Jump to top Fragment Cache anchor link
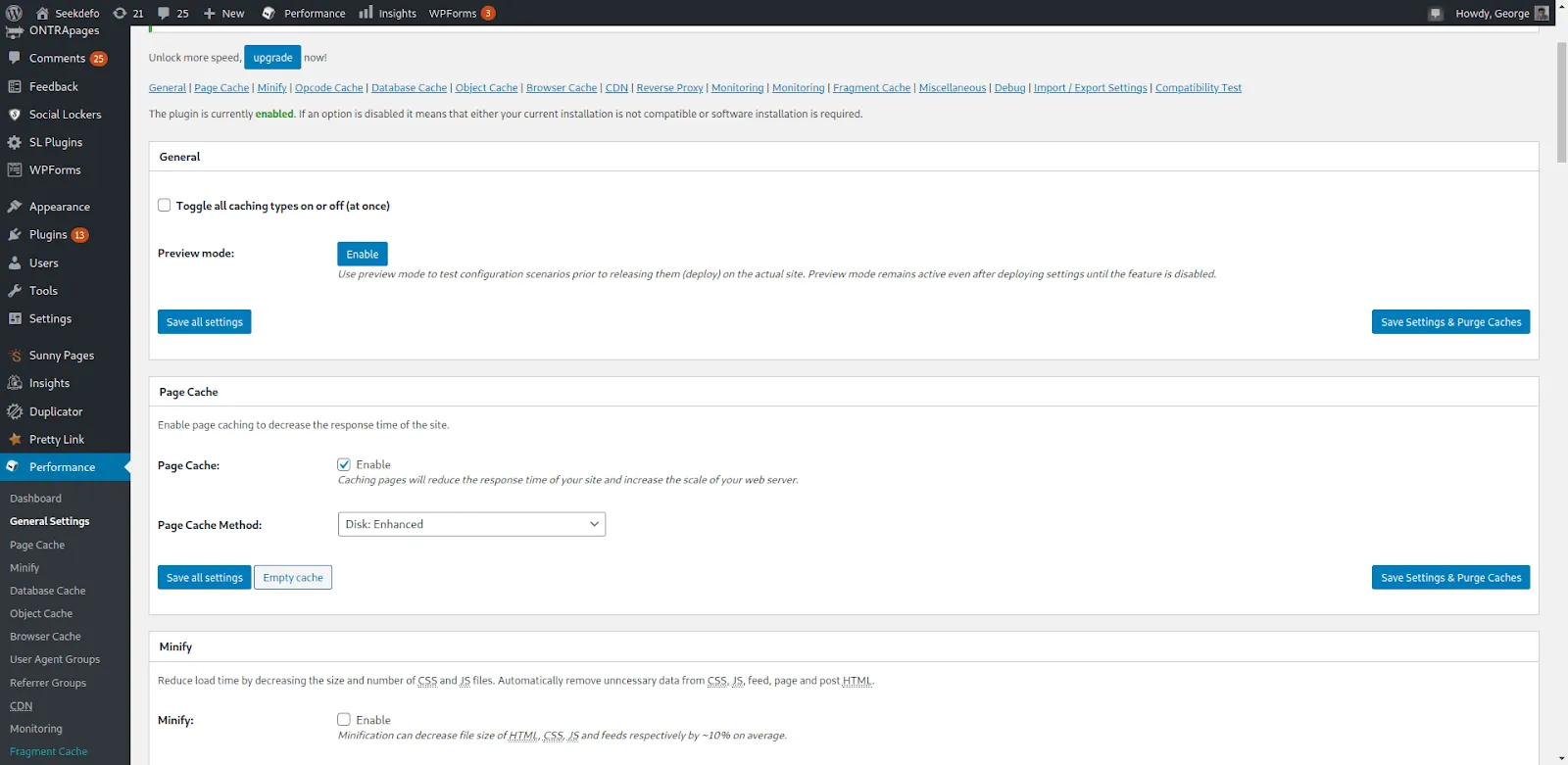 click(x=871, y=88)
